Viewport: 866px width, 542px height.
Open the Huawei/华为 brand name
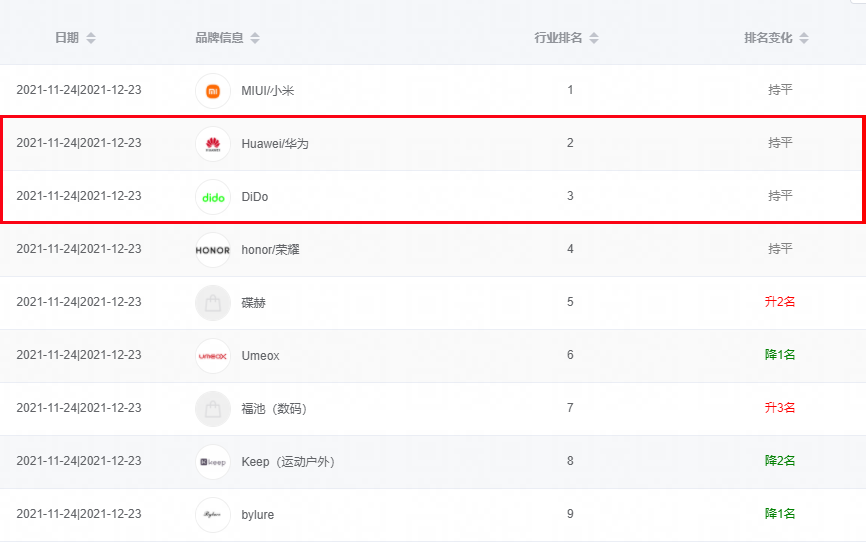[275, 144]
